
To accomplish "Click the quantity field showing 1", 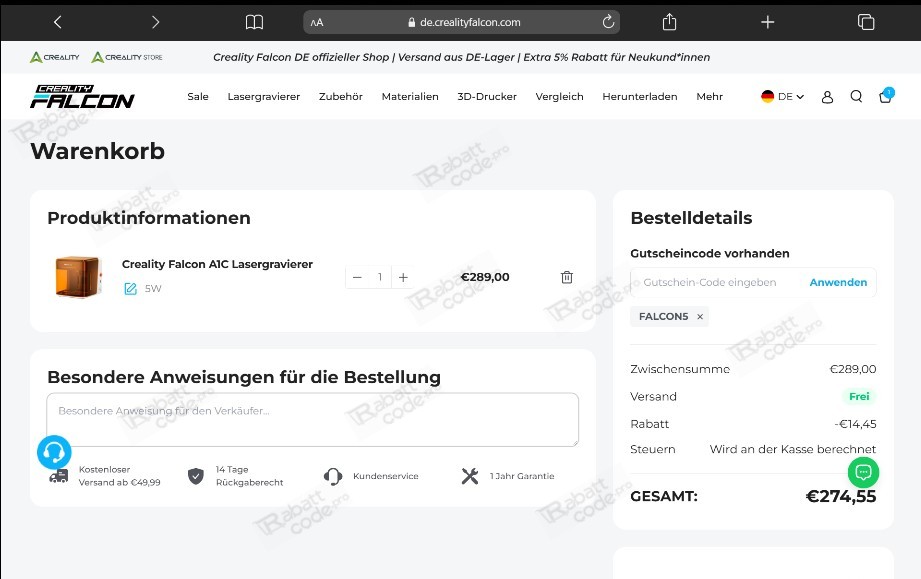I will click(380, 277).
